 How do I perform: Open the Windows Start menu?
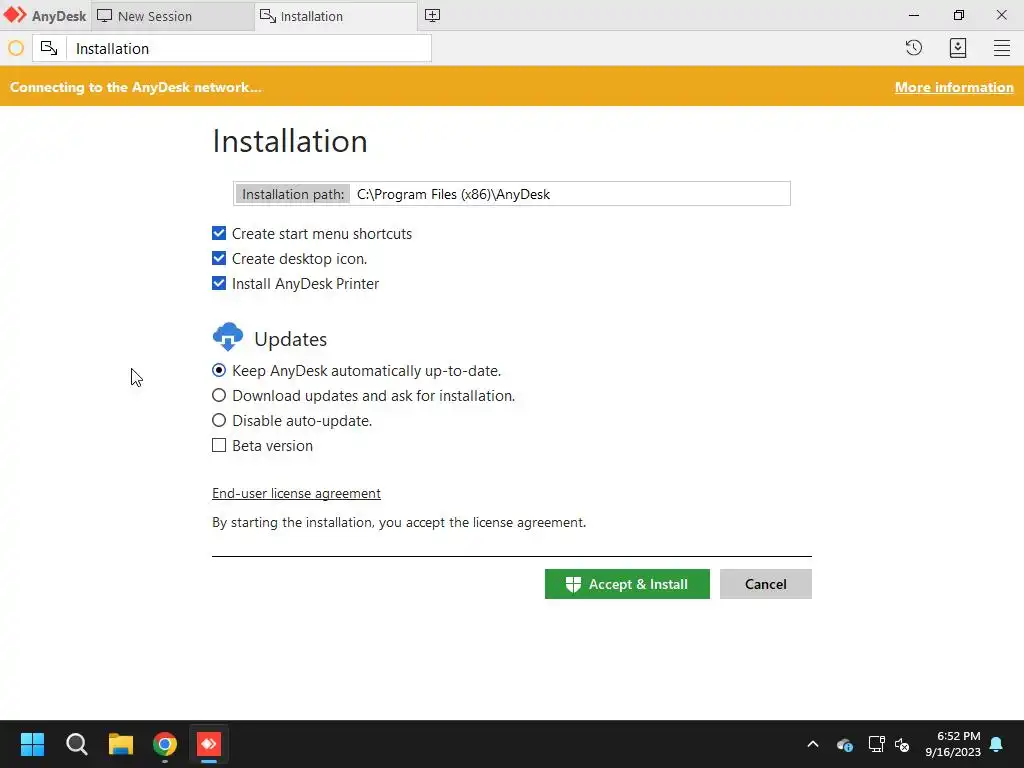tap(32, 744)
